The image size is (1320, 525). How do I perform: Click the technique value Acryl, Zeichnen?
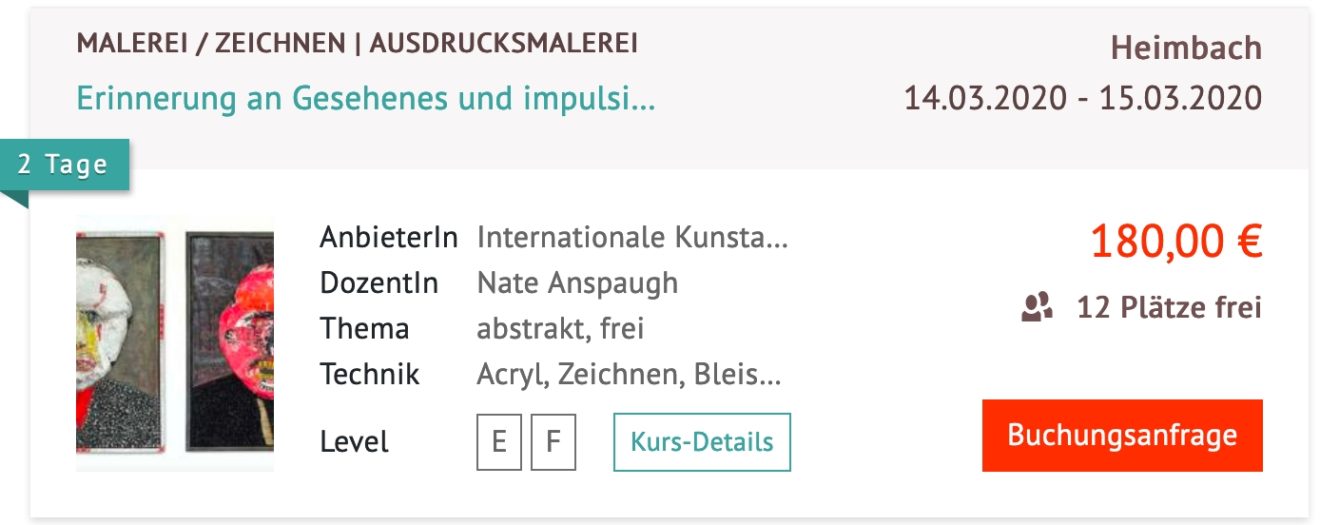(x=628, y=374)
